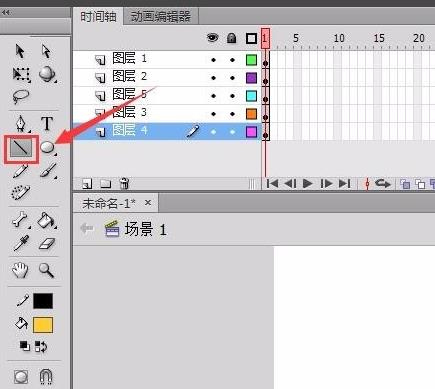The height and width of the screenshot is (389, 435).
Task: Toggle Object Drawing mode icon
Action: point(21,377)
